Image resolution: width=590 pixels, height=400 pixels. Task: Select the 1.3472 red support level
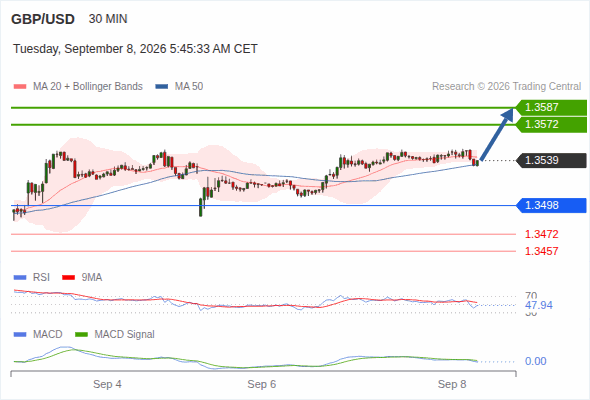tap(541, 234)
